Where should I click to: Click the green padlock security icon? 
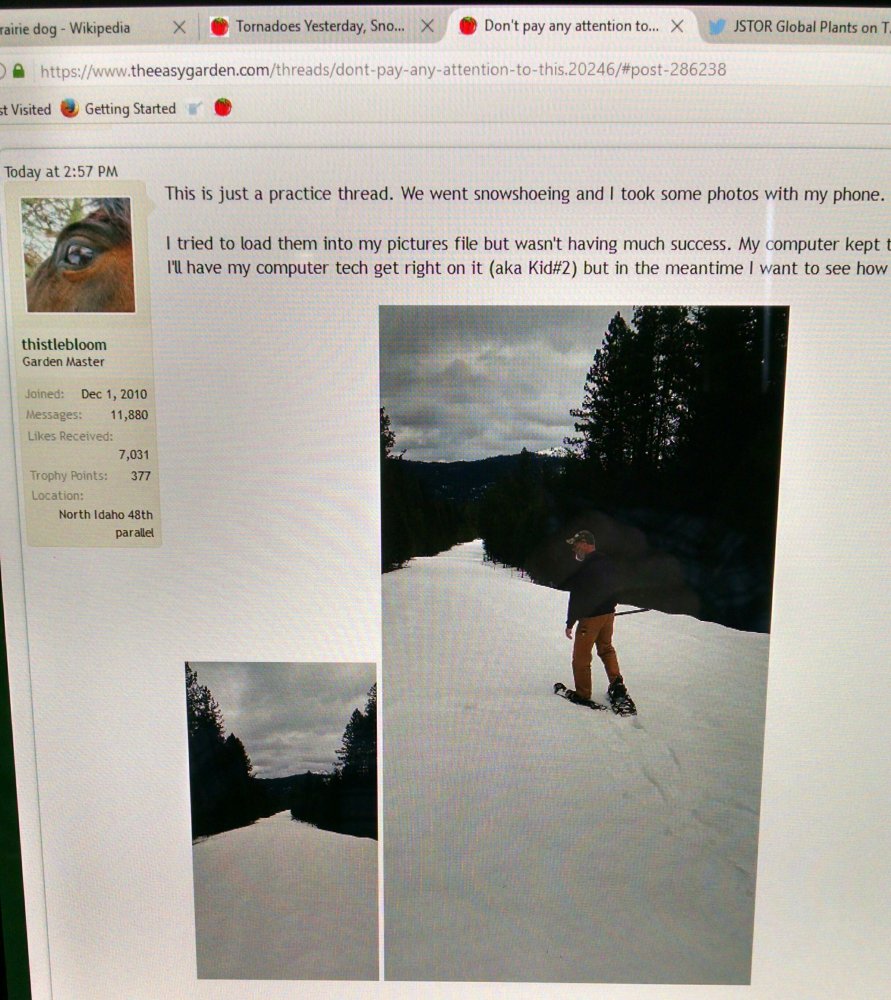tap(19, 71)
